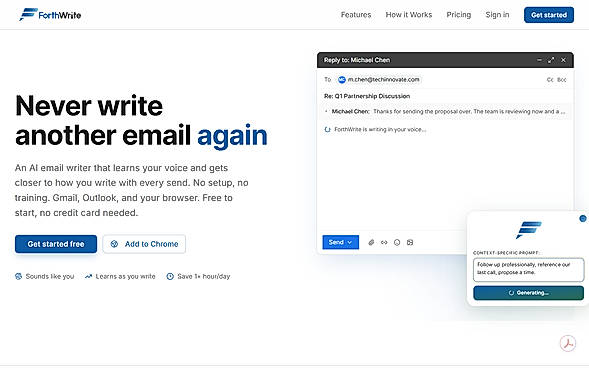
Task: Click the Send button
Action: pos(341,242)
